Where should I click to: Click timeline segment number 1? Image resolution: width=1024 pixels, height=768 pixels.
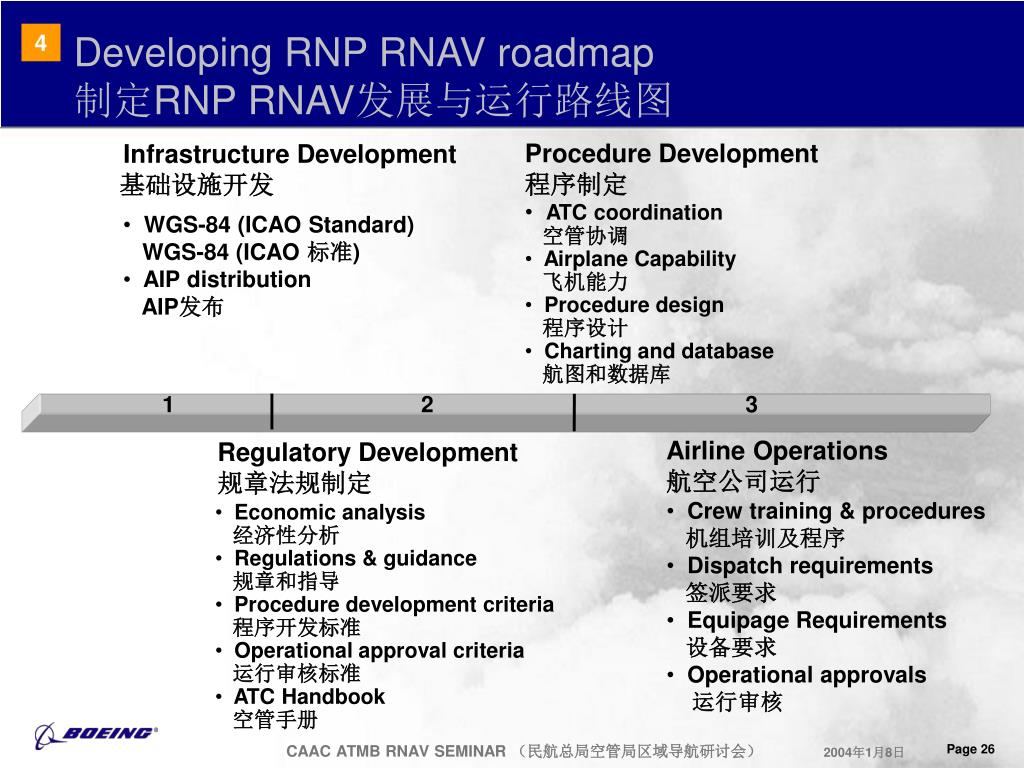click(x=168, y=405)
